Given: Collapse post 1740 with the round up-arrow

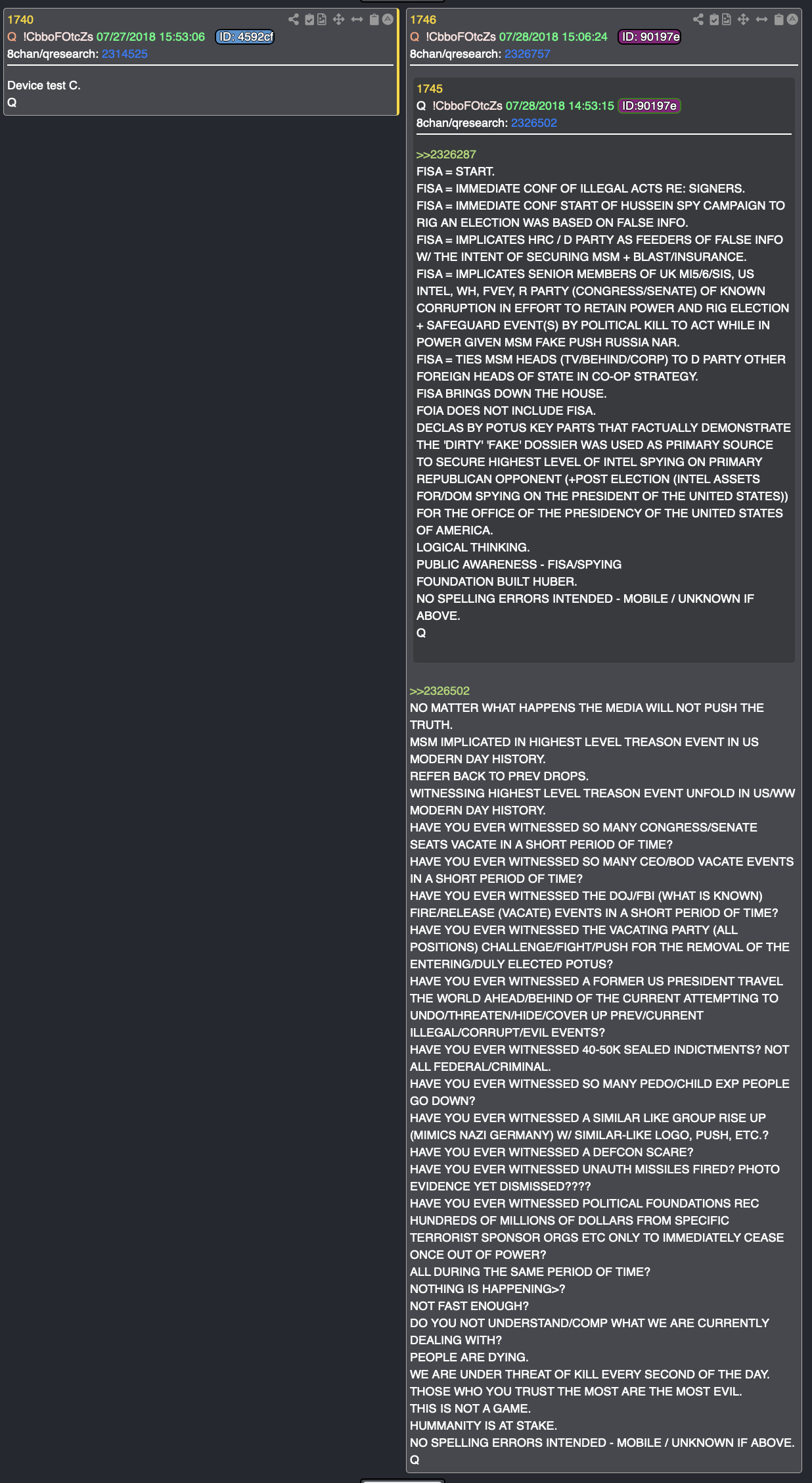Looking at the screenshot, I should coord(388,19).
